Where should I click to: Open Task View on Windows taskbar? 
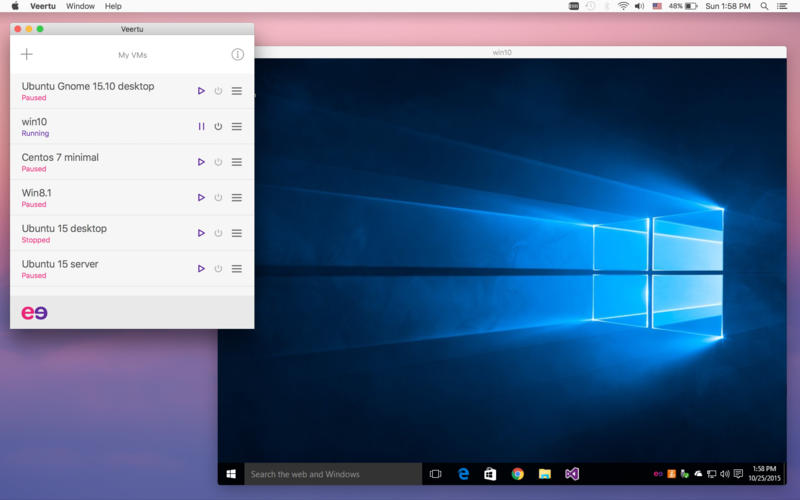[x=436, y=474]
